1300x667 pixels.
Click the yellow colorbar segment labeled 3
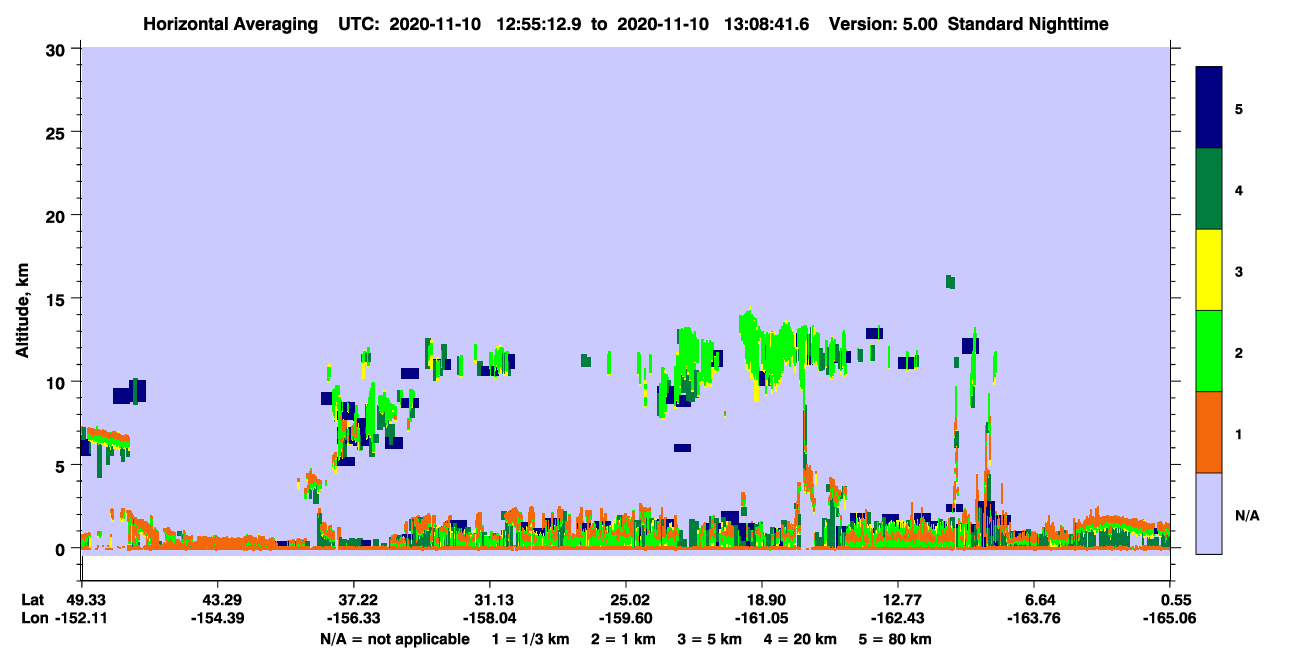(x=1209, y=270)
